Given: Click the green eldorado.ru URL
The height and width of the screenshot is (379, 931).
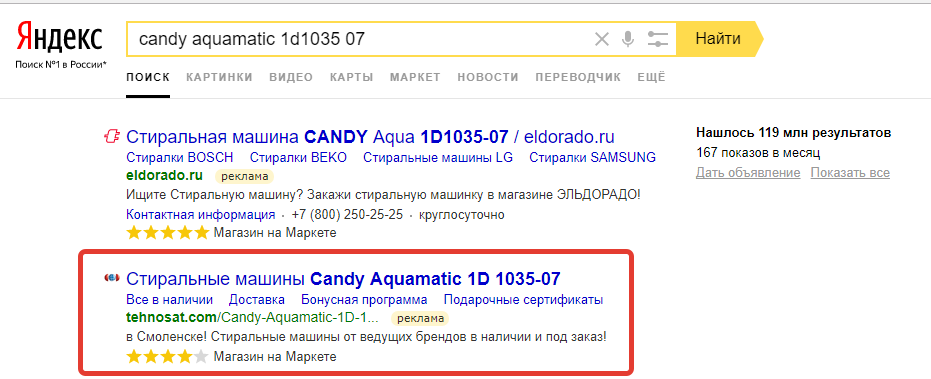Looking at the screenshot, I should (164, 176).
